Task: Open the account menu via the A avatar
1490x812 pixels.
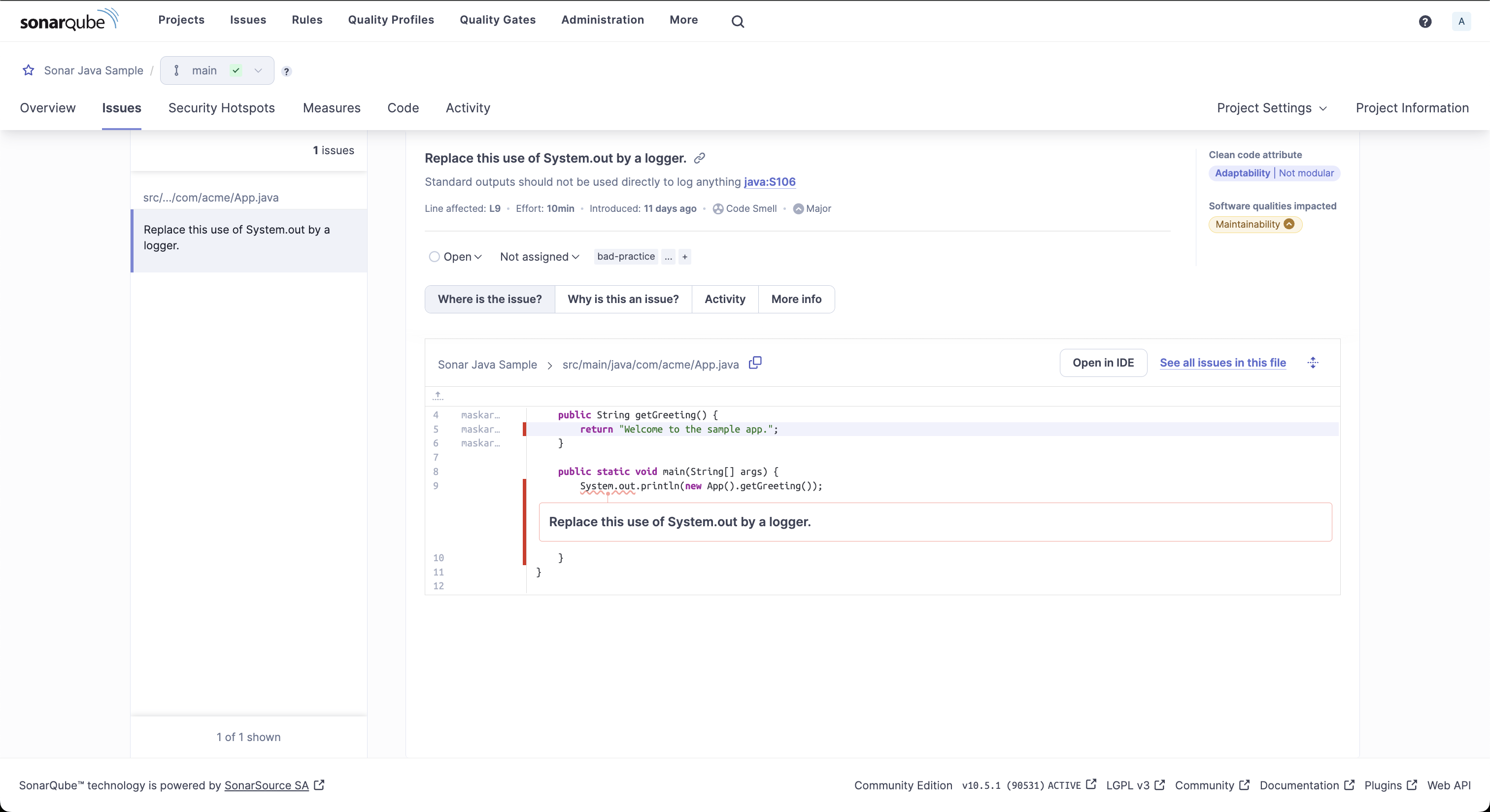Action: coord(1461,21)
